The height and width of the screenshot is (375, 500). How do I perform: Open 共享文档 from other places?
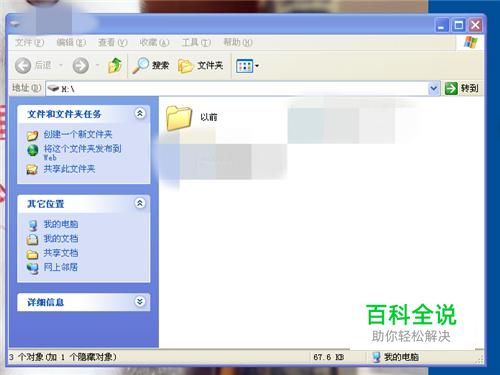pyautogui.click(x=61, y=253)
